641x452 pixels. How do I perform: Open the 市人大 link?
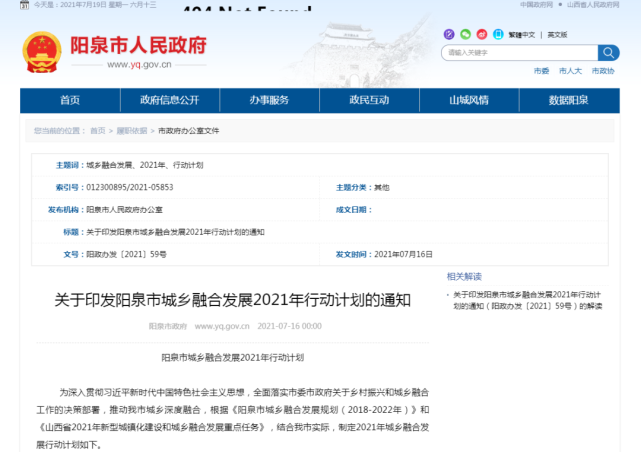[570, 71]
